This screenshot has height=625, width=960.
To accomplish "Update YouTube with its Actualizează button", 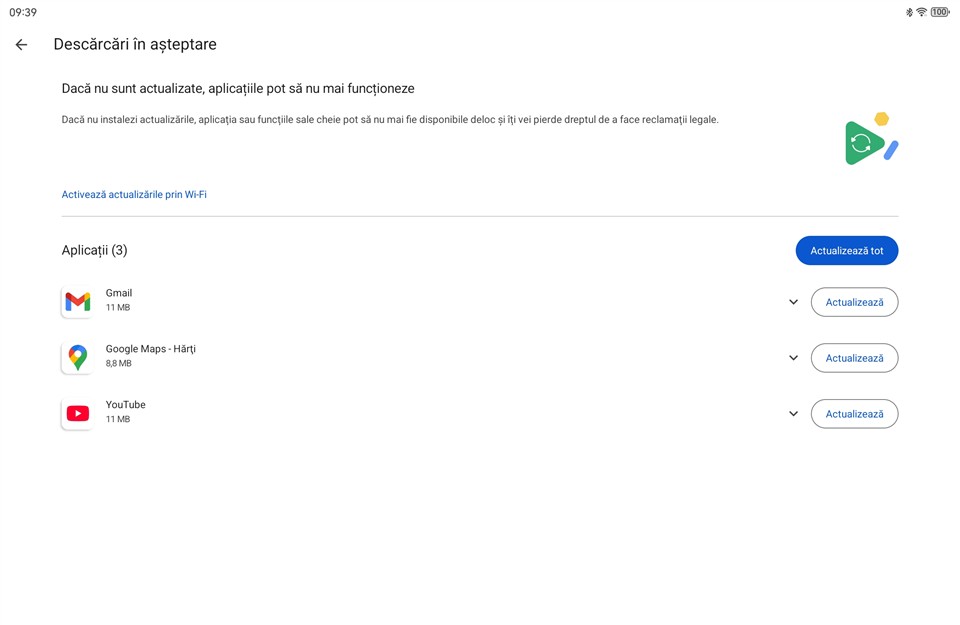I will pyautogui.click(x=854, y=414).
